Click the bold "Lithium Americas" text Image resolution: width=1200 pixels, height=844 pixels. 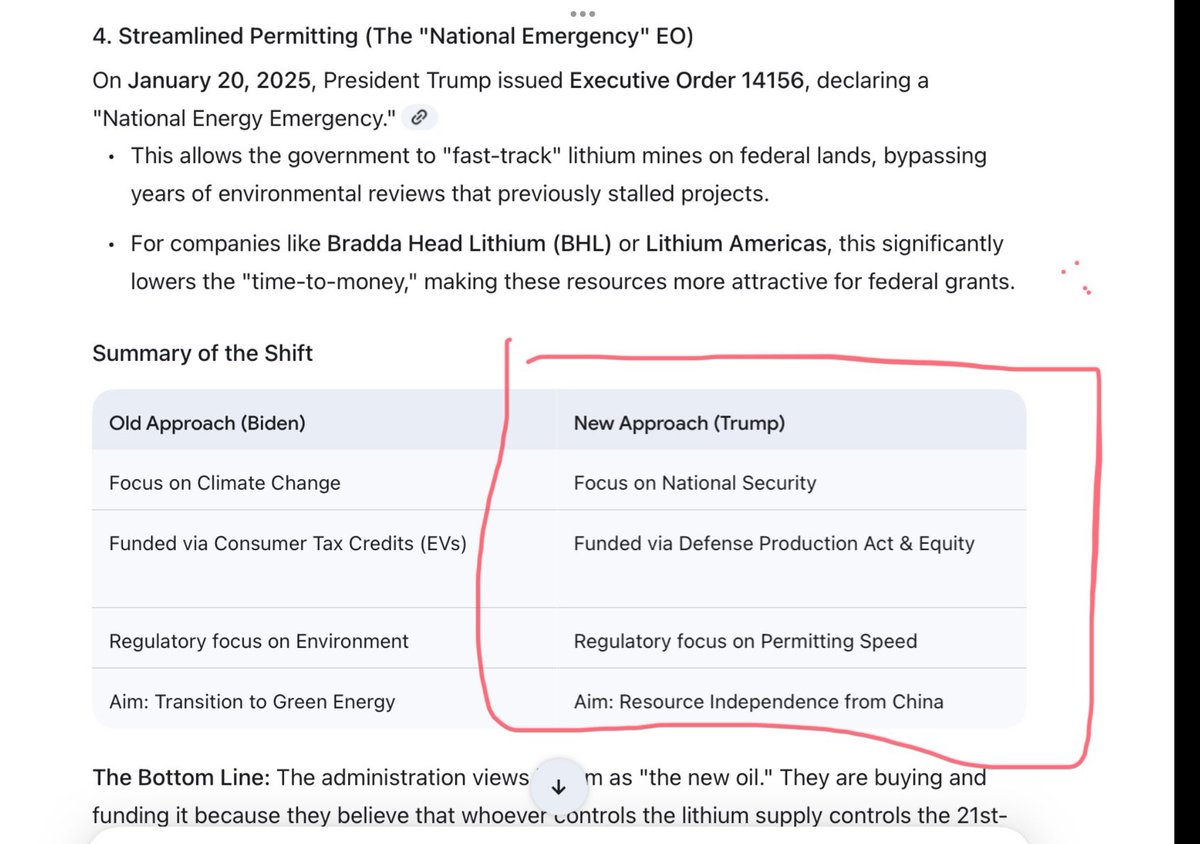[x=736, y=244]
